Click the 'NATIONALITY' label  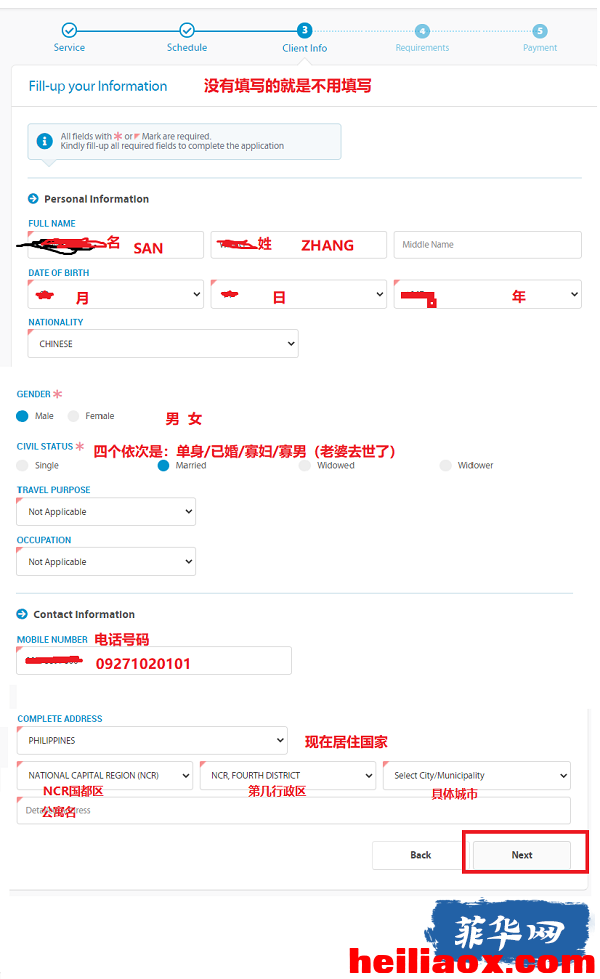tap(56, 322)
